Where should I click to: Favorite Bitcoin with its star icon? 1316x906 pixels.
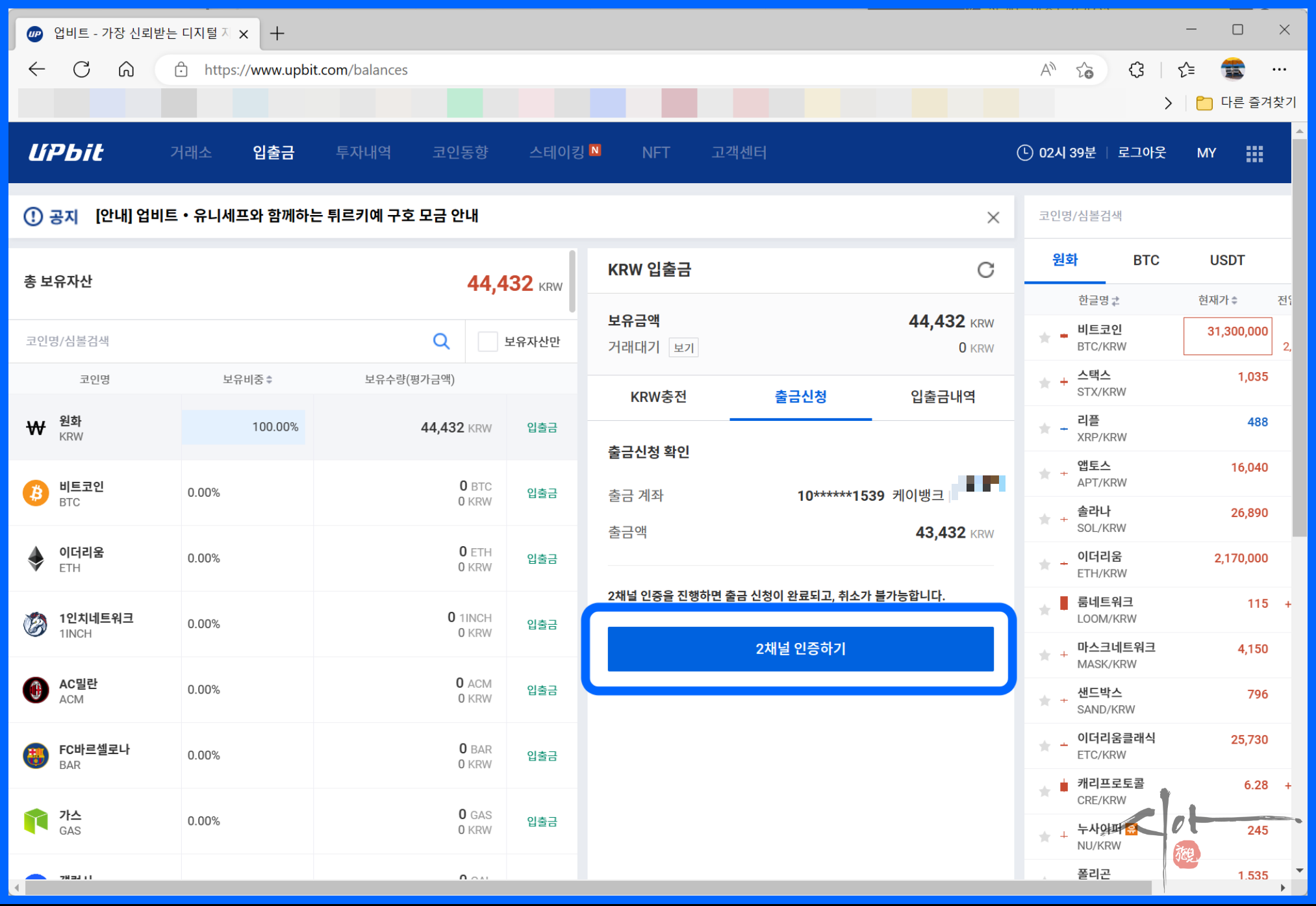[x=1044, y=338]
